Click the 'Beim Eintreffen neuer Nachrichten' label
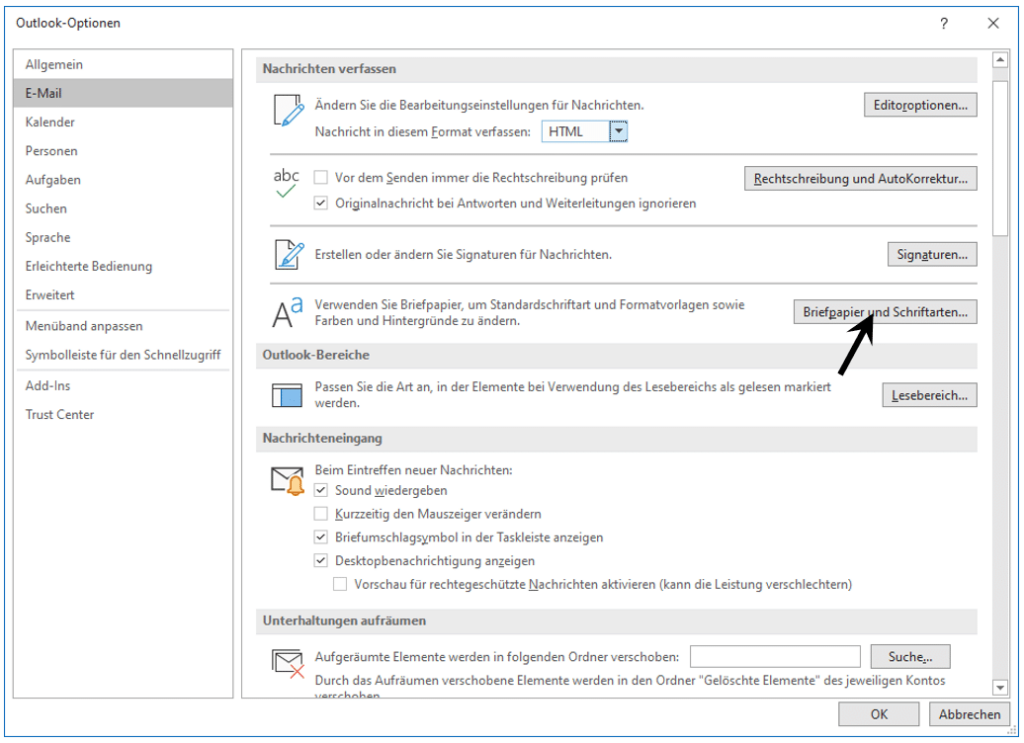 (x=413, y=469)
